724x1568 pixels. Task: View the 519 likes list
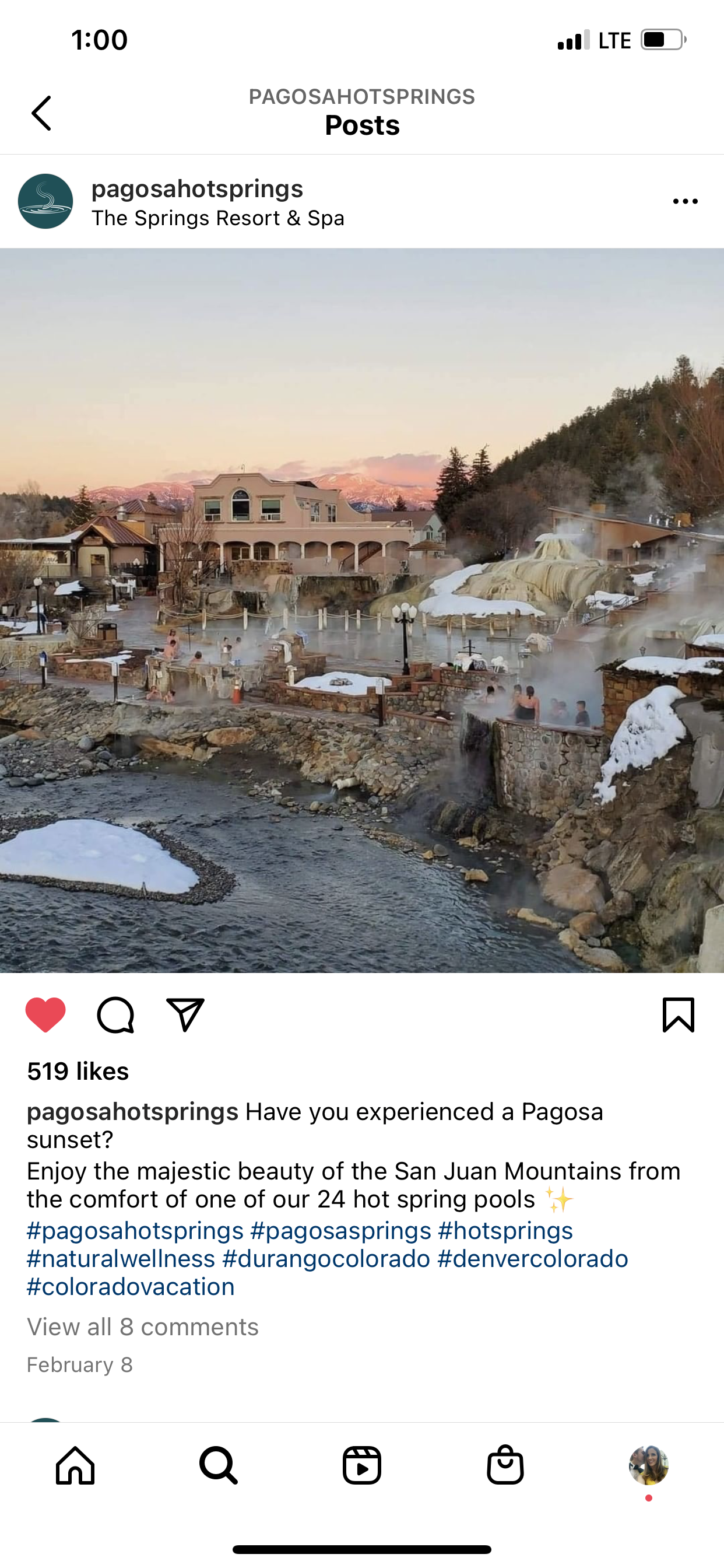78,1072
